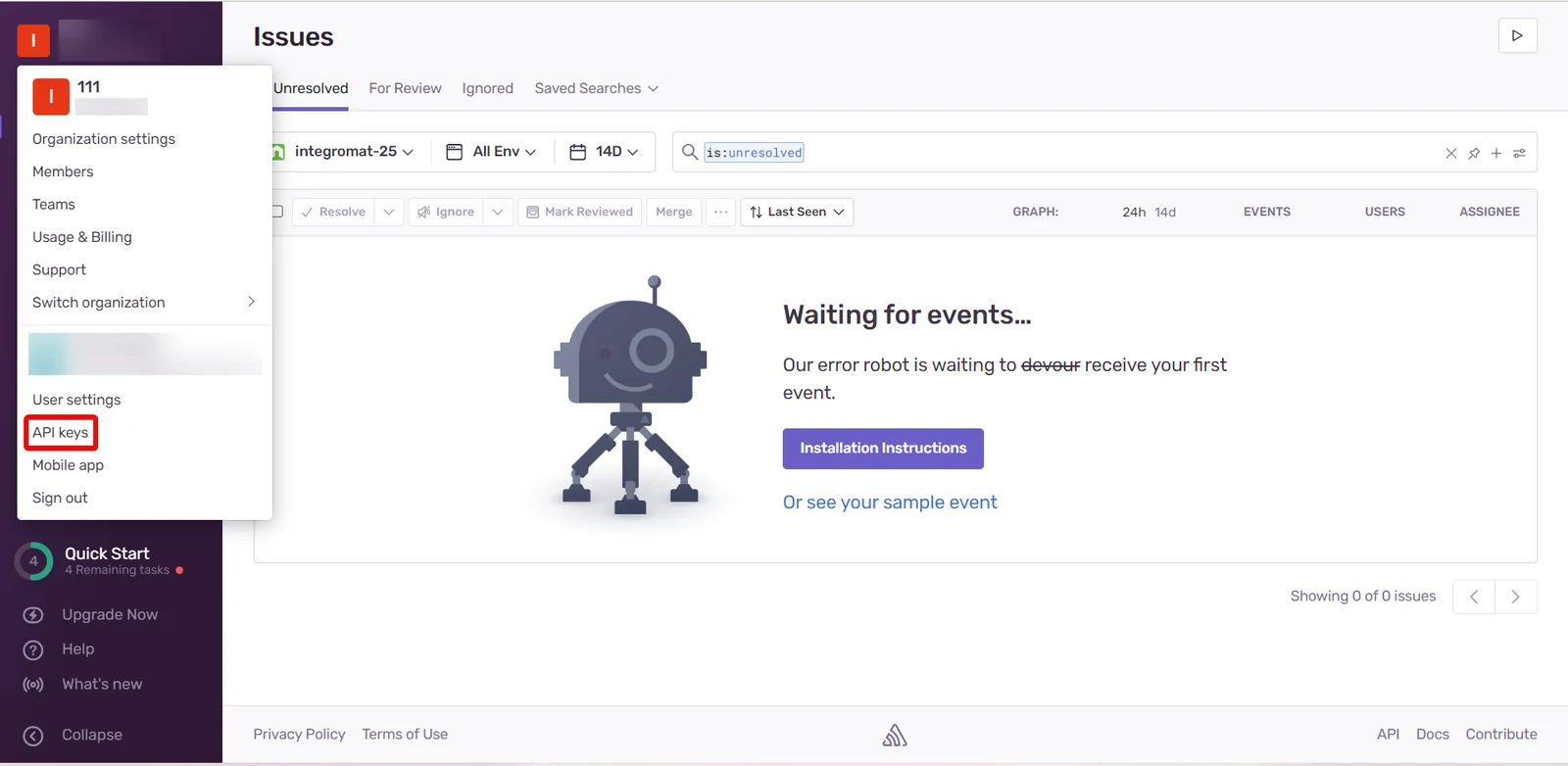
Task: Open Quick Start remaining tasks
Action: 118,560
